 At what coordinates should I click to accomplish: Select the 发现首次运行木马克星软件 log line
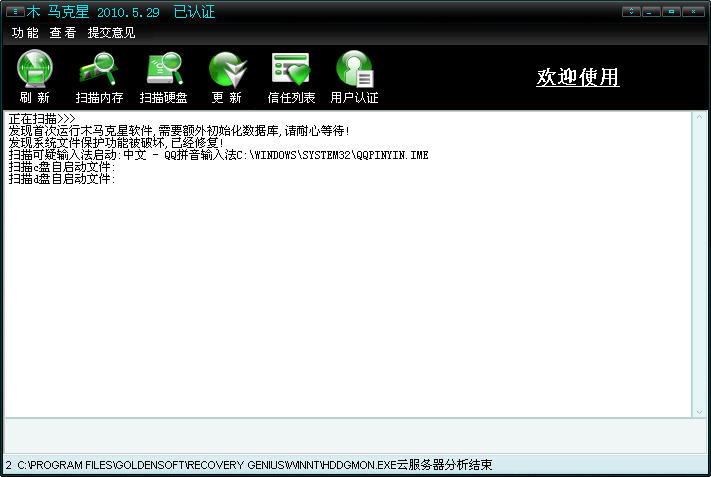pos(179,131)
